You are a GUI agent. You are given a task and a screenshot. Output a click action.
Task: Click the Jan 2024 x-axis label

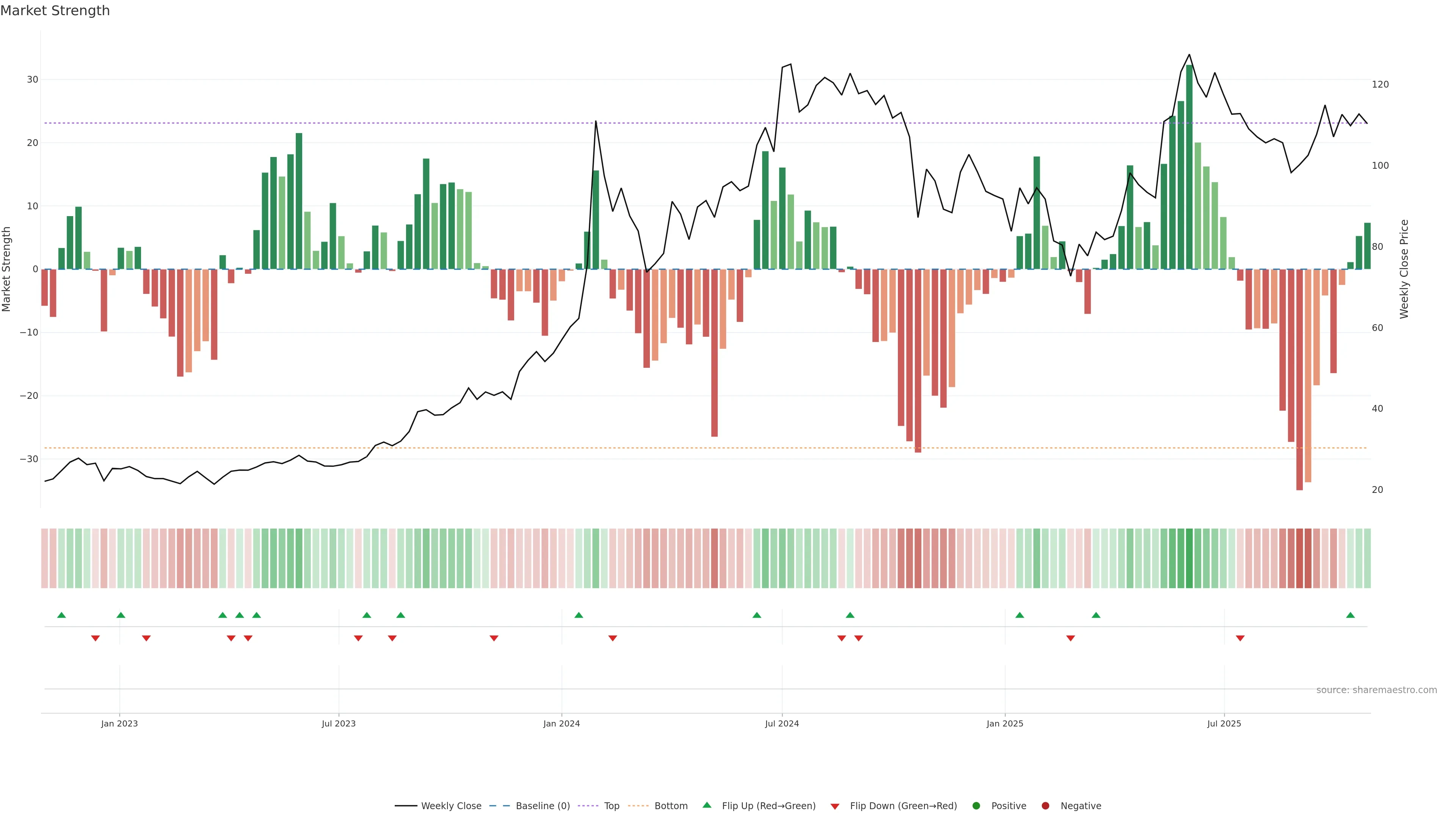[561, 723]
